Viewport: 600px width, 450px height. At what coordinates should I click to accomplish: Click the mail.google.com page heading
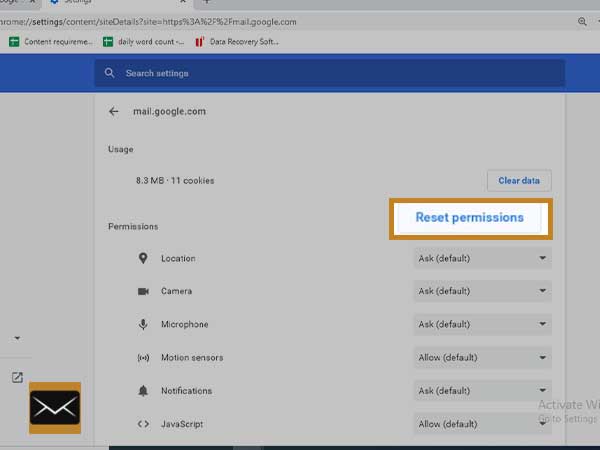(170, 111)
